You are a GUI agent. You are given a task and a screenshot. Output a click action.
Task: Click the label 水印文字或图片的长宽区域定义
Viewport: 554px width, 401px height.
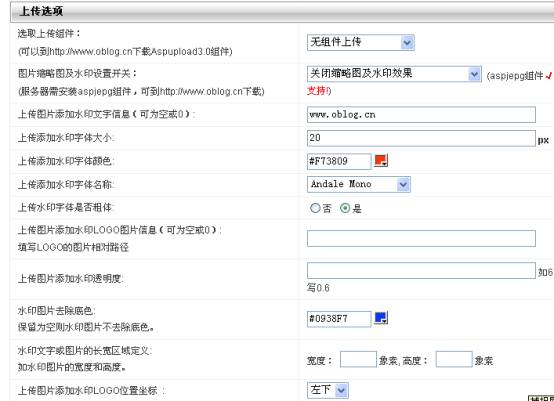(85, 351)
